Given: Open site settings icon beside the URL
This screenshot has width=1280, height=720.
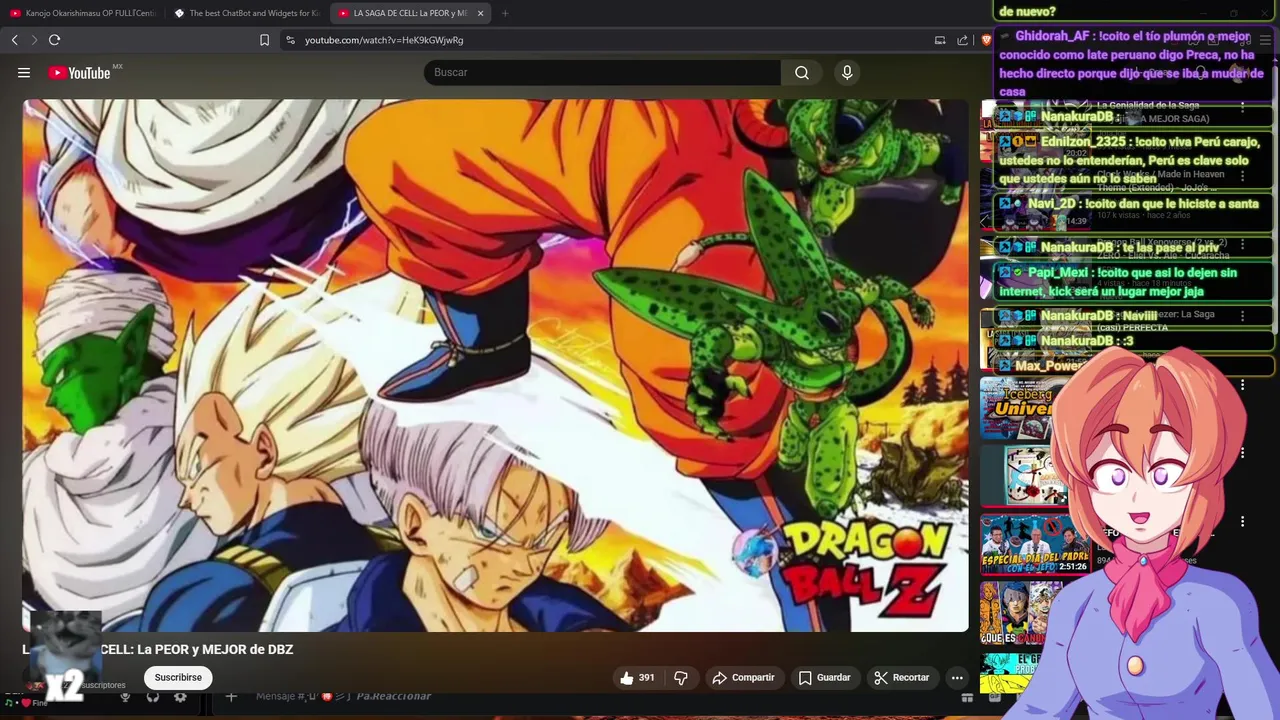Looking at the screenshot, I should coord(290,40).
